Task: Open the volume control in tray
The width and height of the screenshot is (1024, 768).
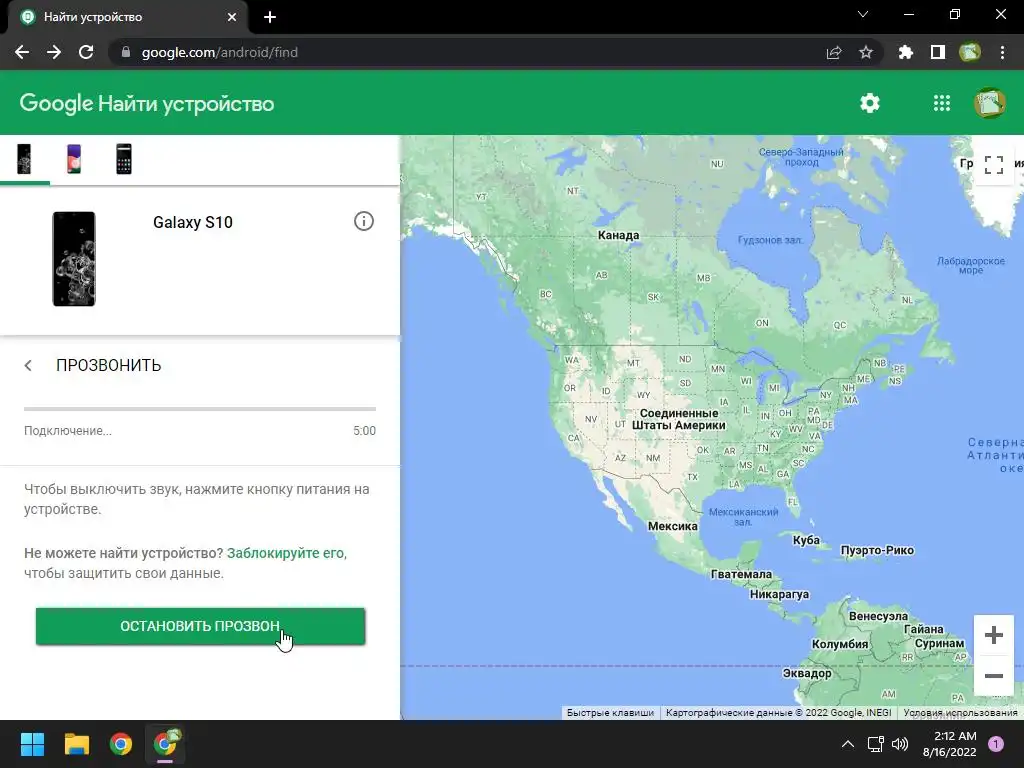Action: point(900,744)
